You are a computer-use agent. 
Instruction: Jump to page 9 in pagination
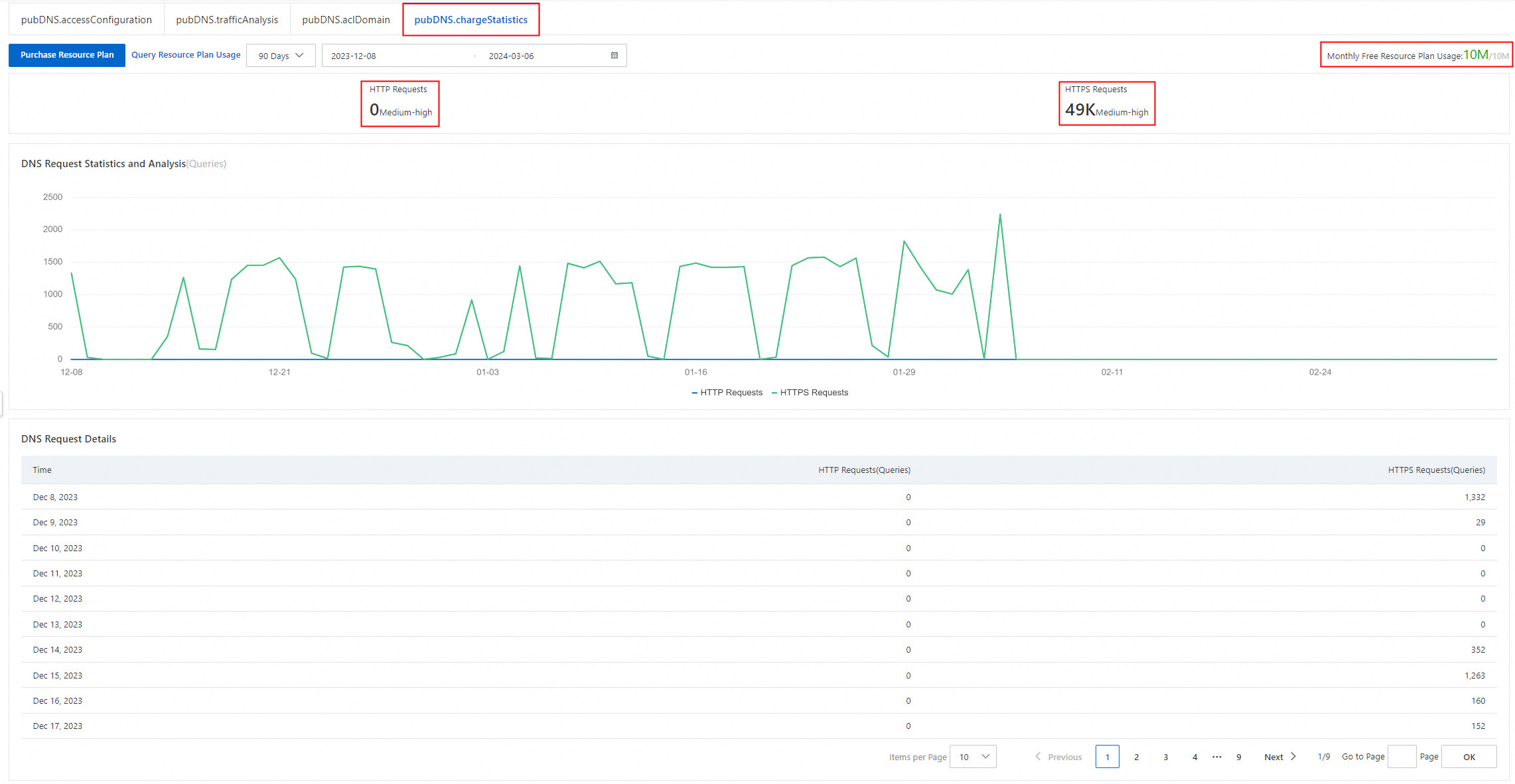[x=1238, y=757]
